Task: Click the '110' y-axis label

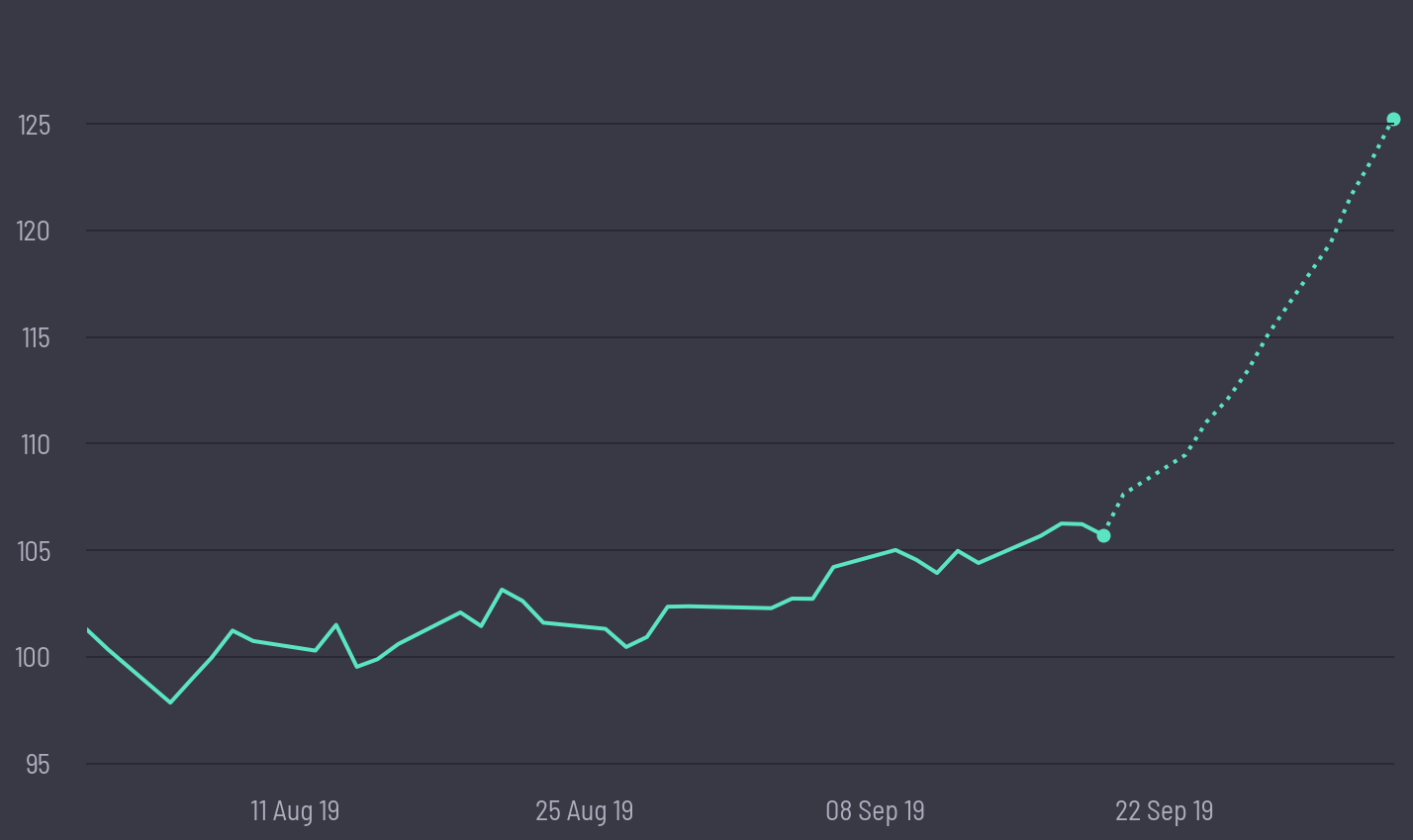Action: point(36,444)
